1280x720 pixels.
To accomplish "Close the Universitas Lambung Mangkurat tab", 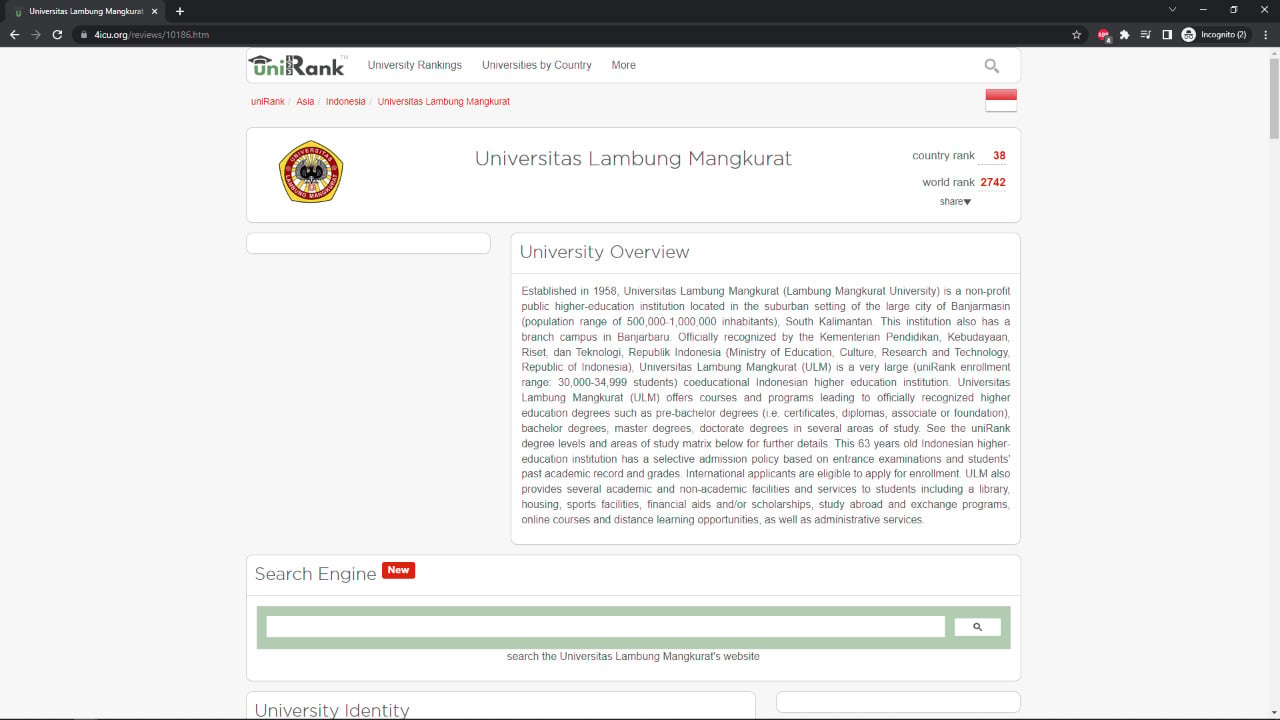I will (155, 11).
